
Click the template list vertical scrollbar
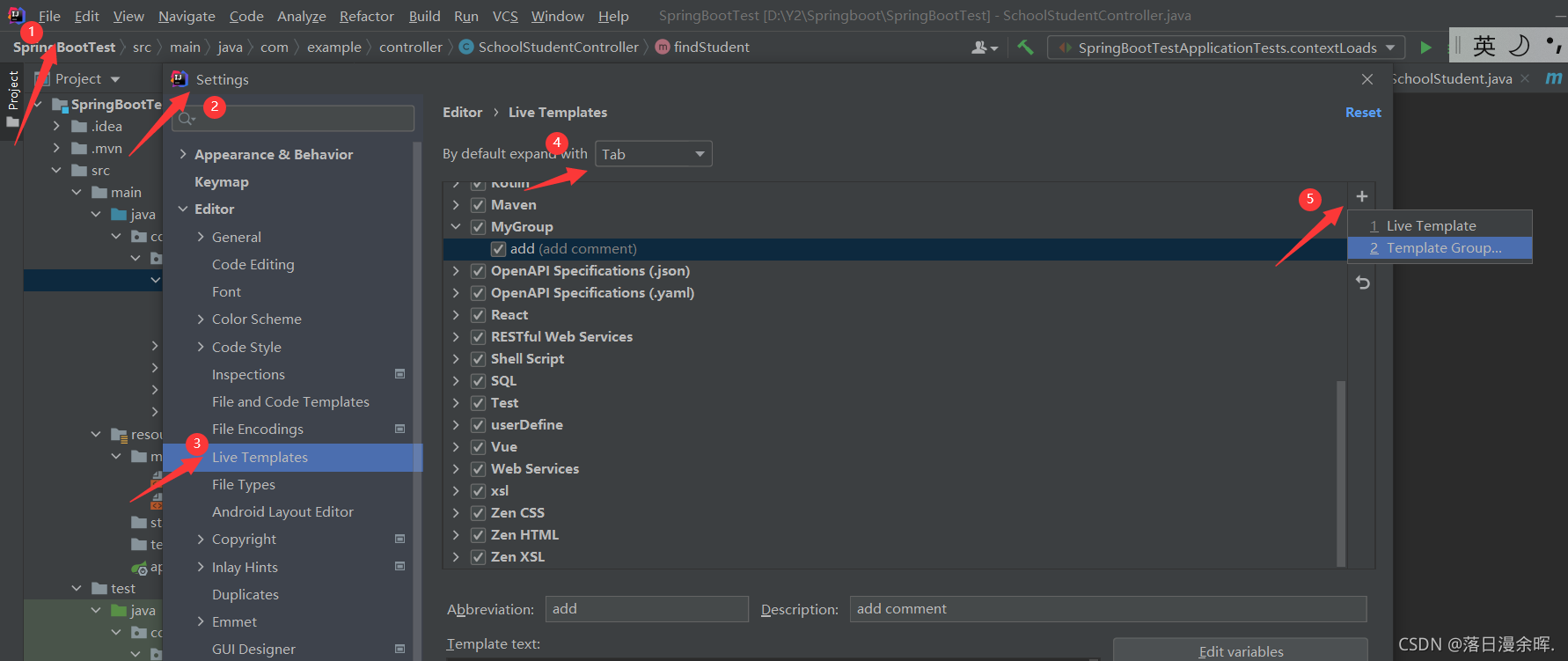1341,473
